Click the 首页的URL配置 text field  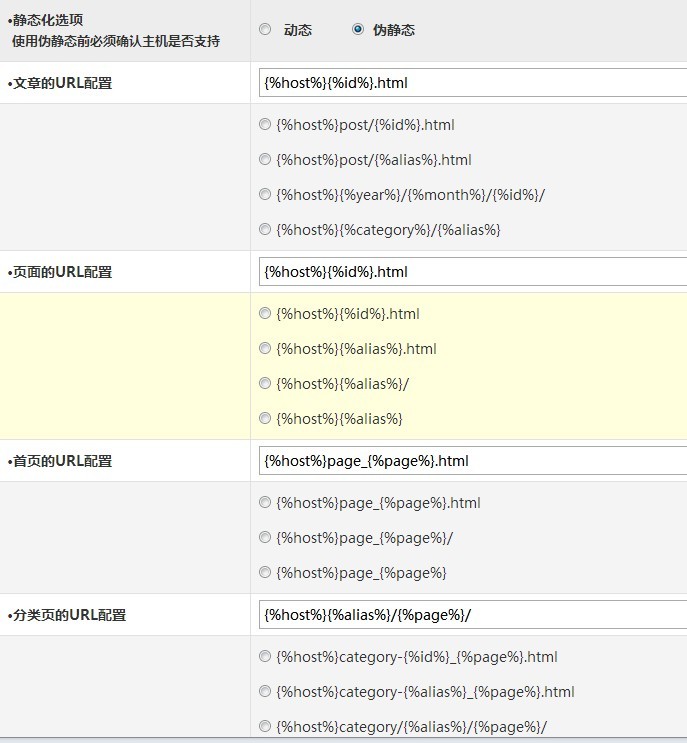tap(472, 461)
